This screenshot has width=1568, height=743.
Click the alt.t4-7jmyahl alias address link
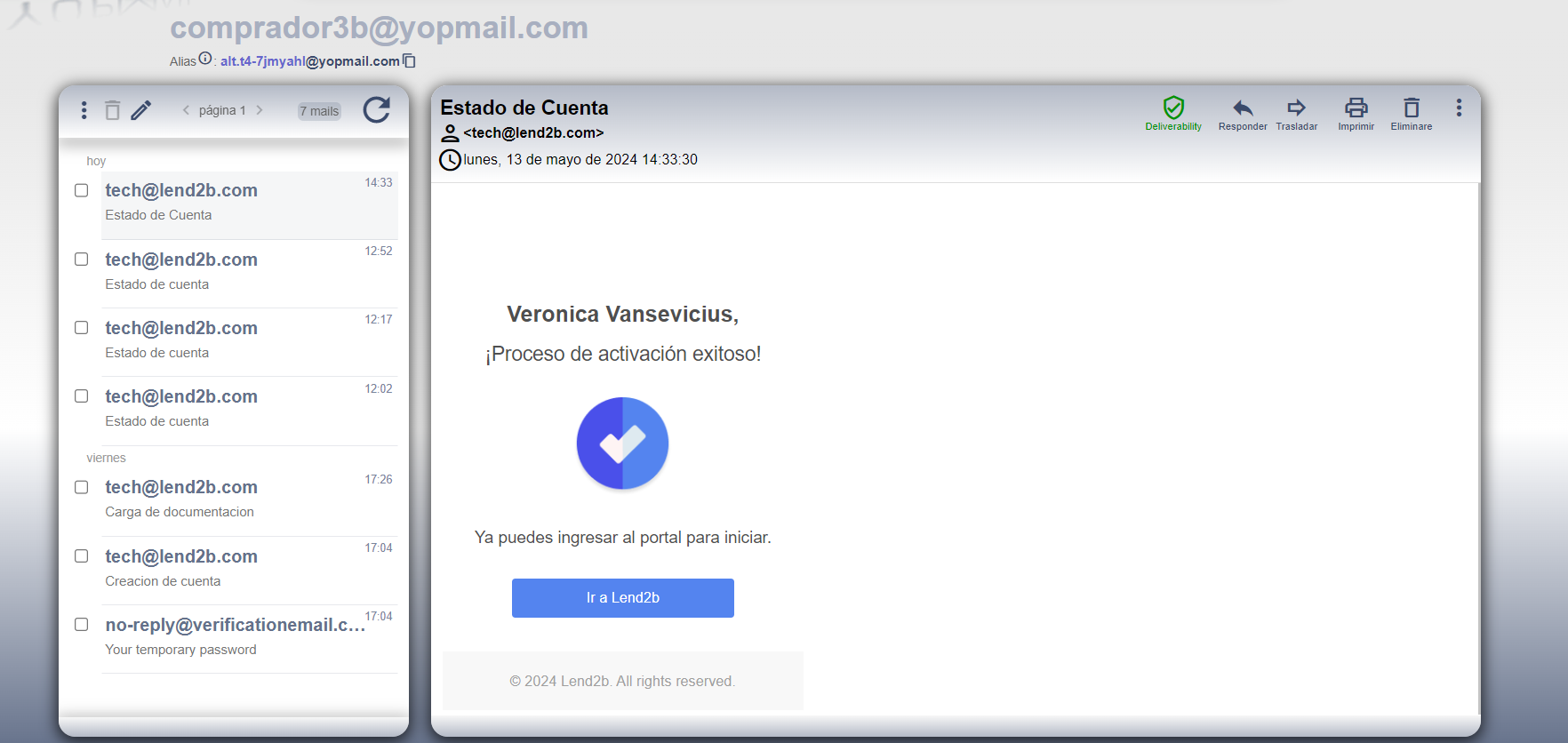pyautogui.click(x=310, y=61)
